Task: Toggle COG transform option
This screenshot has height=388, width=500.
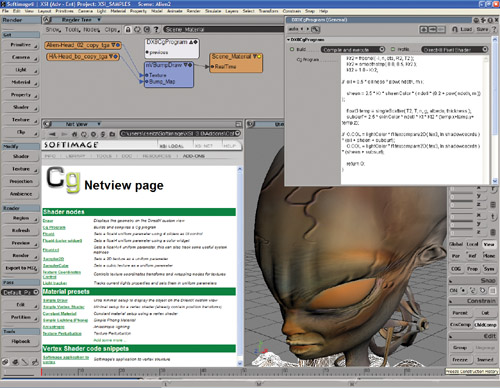Action: 456,269
